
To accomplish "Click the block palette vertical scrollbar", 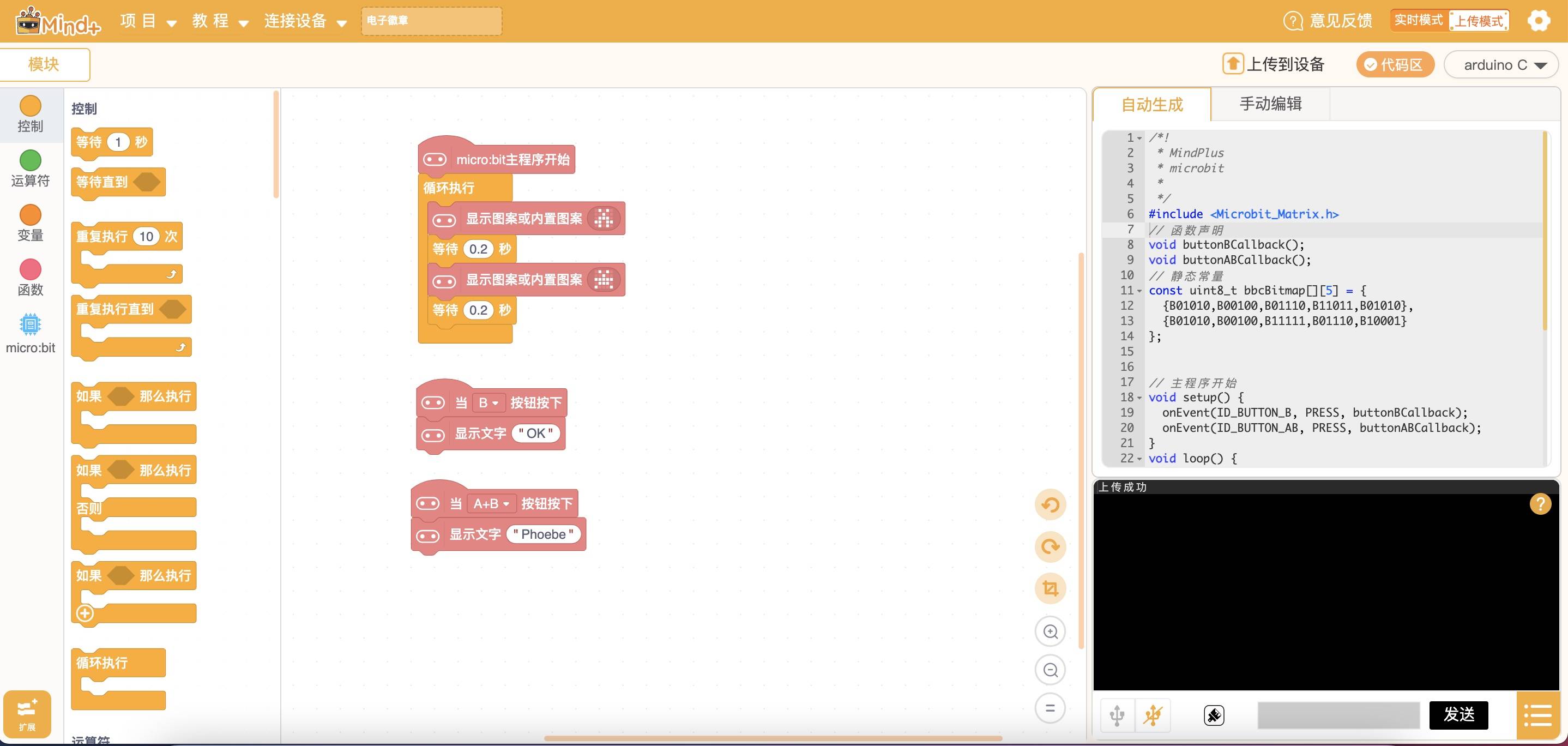I will click(276, 145).
